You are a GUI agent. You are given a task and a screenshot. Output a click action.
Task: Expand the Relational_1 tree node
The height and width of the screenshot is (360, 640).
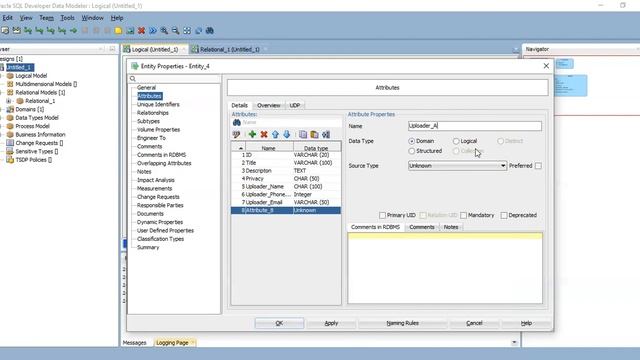pyautogui.click(x=9, y=101)
